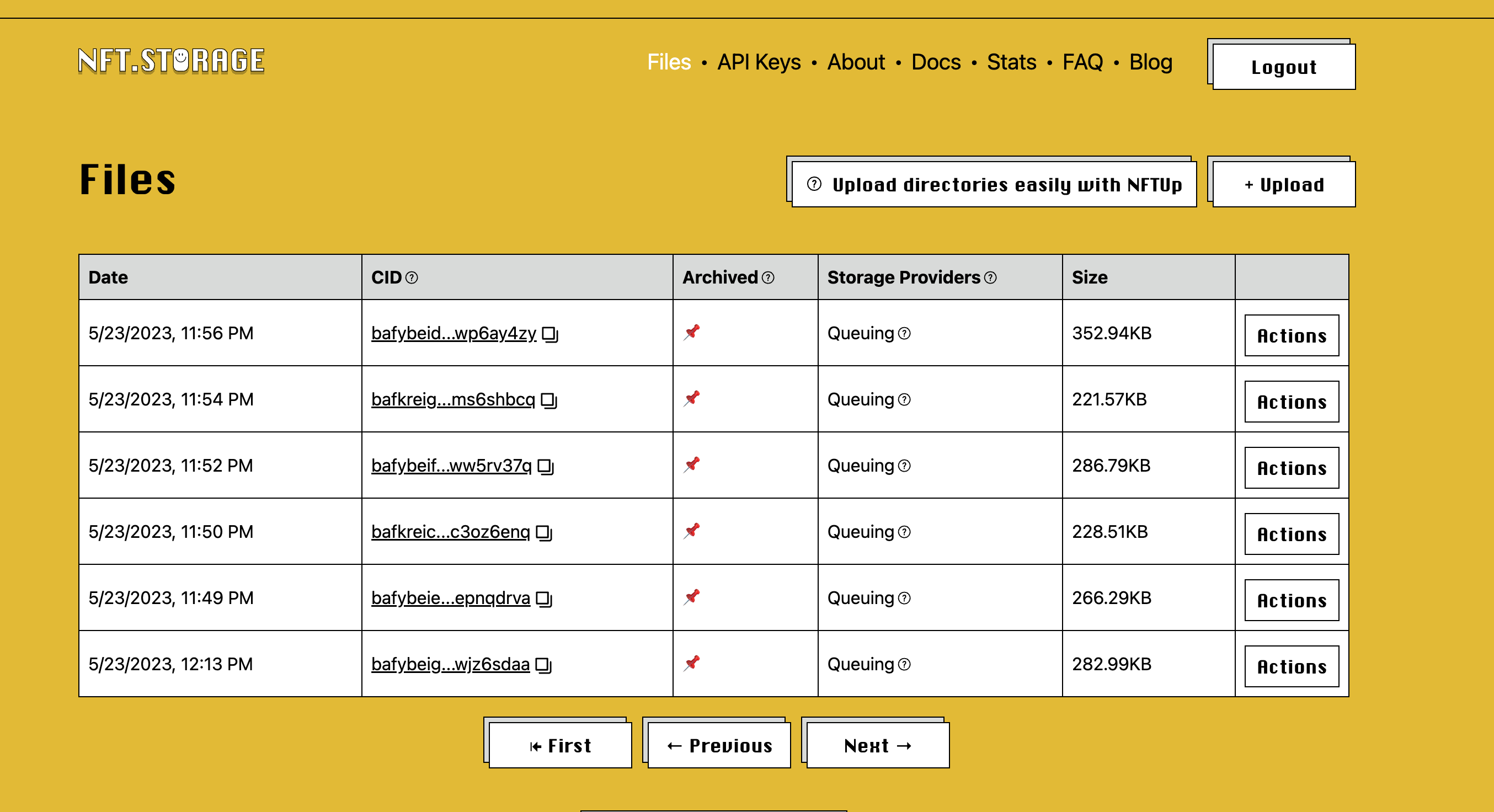Click Queuing help icon for 11:50 PM row
This screenshot has height=812, width=1494.
904,532
